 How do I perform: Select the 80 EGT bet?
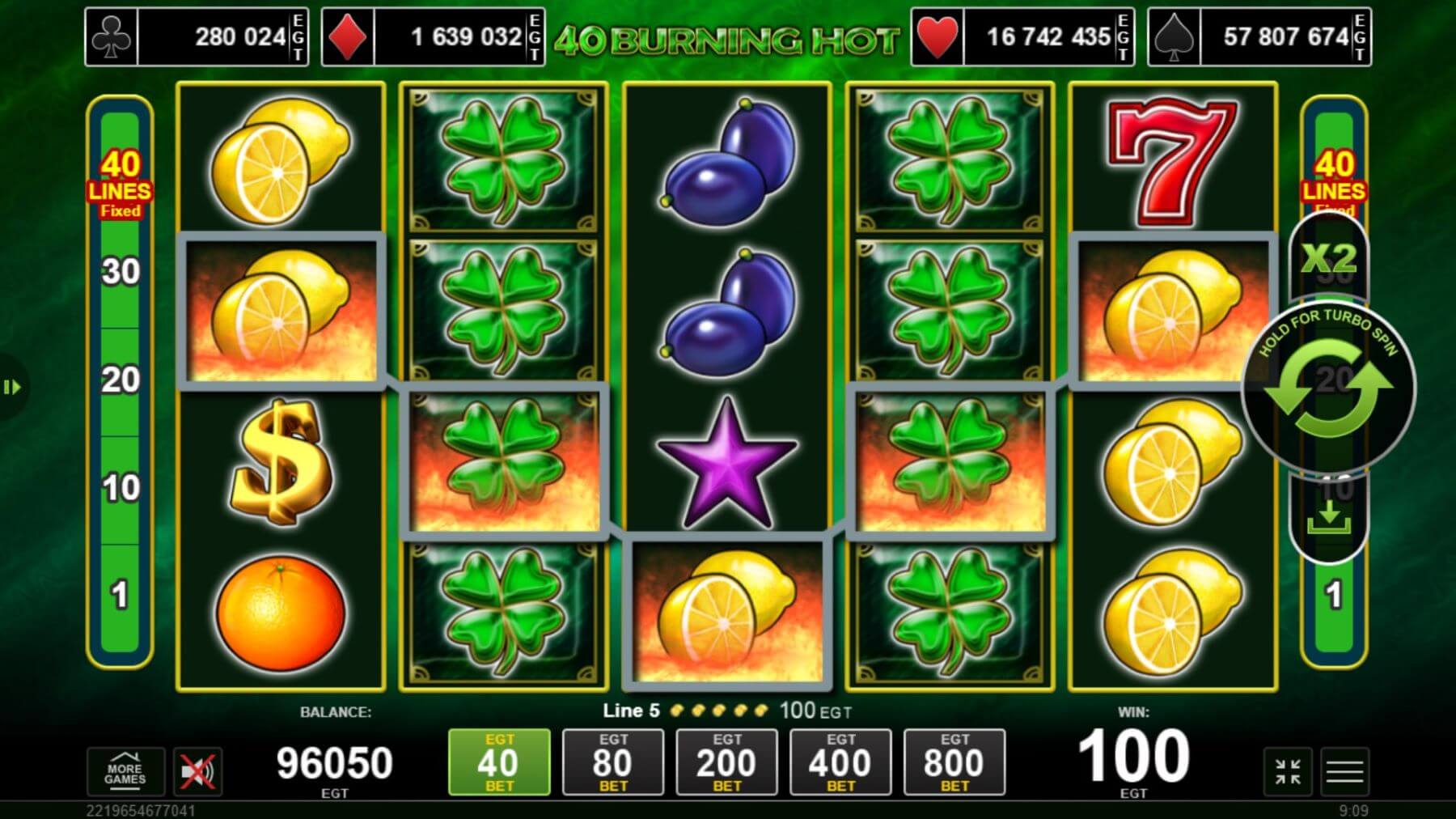(613, 762)
